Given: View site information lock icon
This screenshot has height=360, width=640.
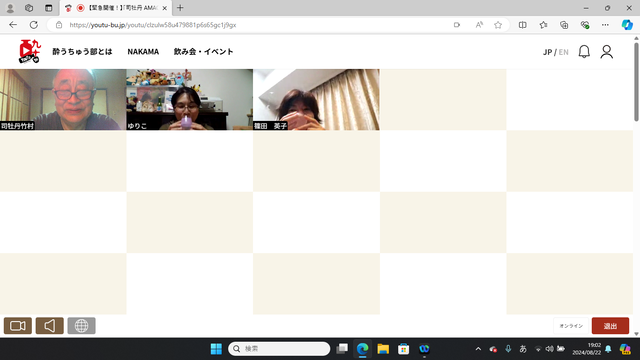Looking at the screenshot, I should click(59, 25).
